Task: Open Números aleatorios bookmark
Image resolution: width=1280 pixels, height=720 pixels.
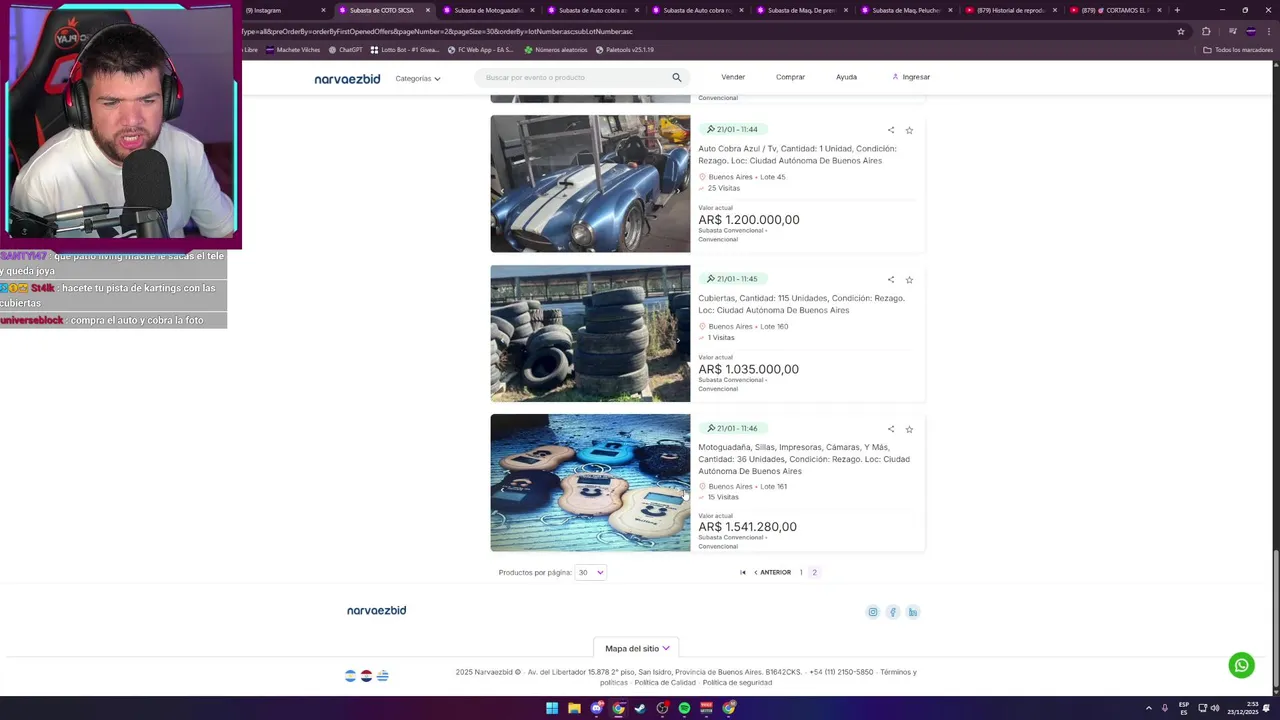Action: click(555, 49)
